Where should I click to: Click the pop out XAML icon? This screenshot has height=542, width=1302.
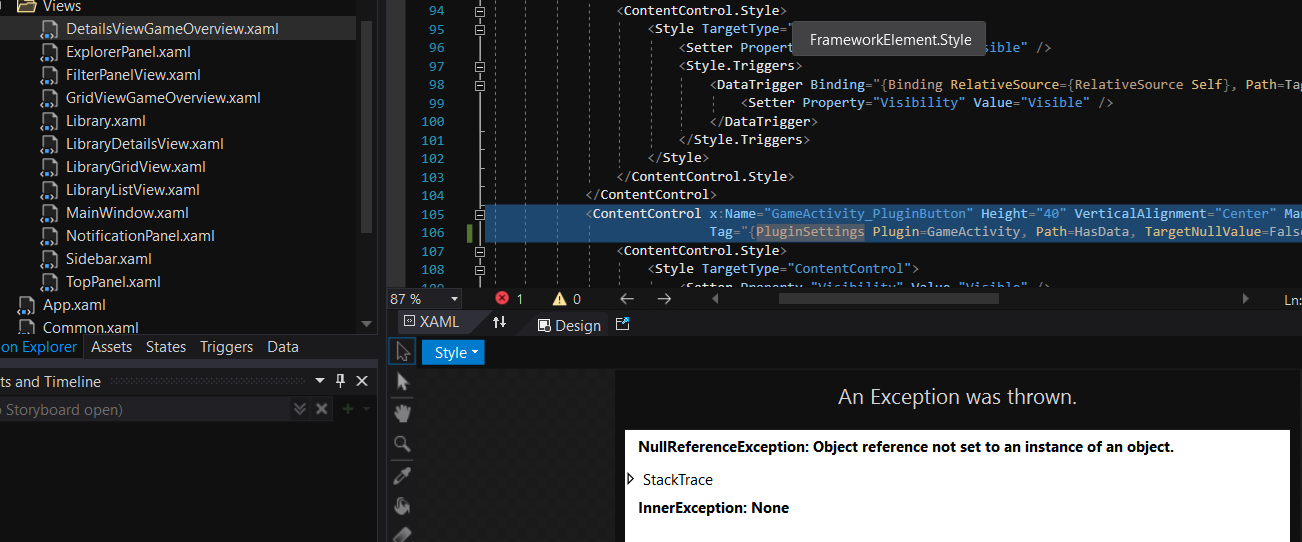[622, 324]
